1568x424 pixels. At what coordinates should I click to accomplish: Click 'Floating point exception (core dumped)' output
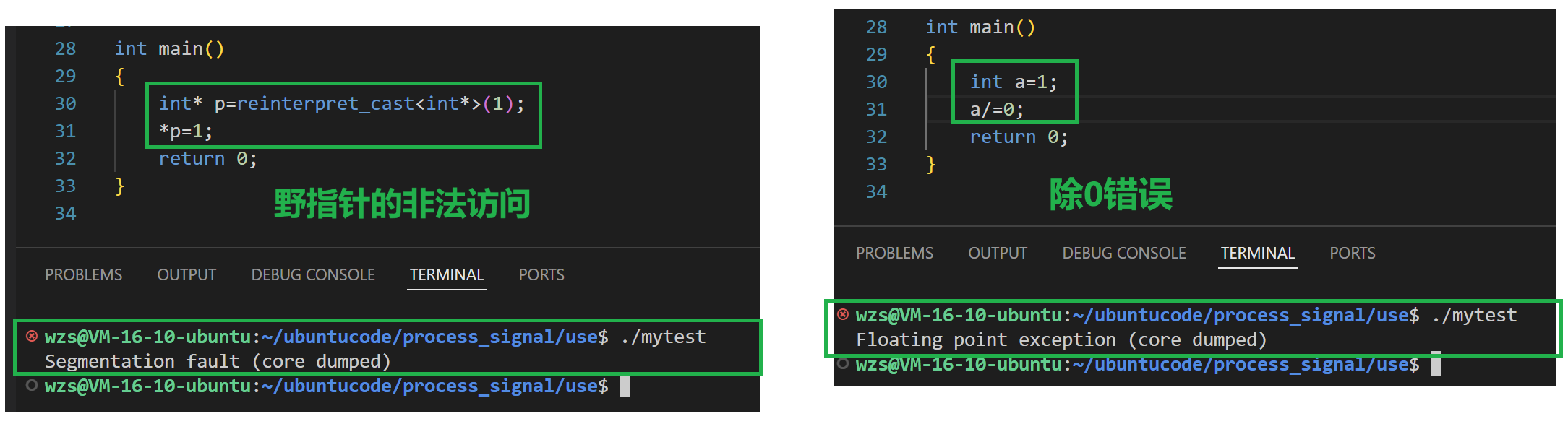[1061, 339]
